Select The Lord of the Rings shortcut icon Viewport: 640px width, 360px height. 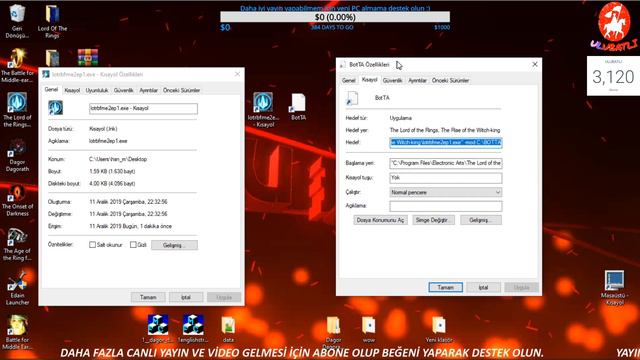pyautogui.click(x=17, y=109)
